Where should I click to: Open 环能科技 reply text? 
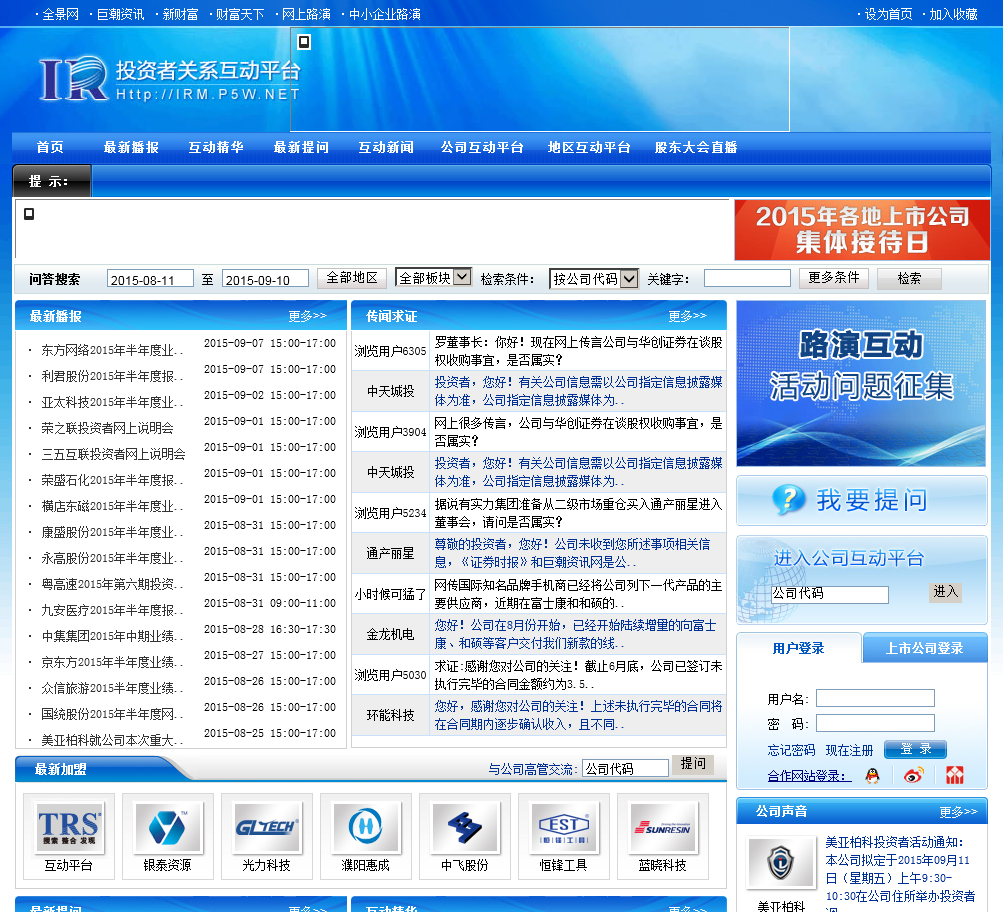578,715
